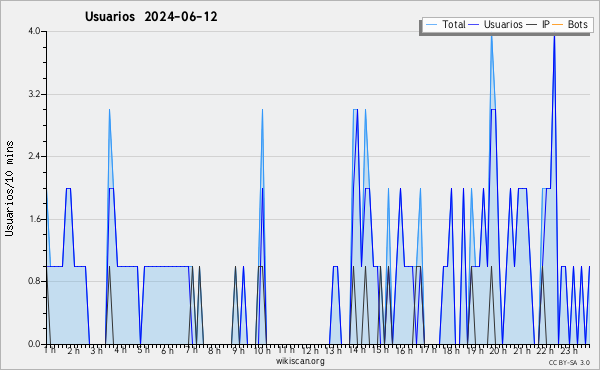Click the '14 h' x-axis label

pyautogui.click(x=357, y=350)
